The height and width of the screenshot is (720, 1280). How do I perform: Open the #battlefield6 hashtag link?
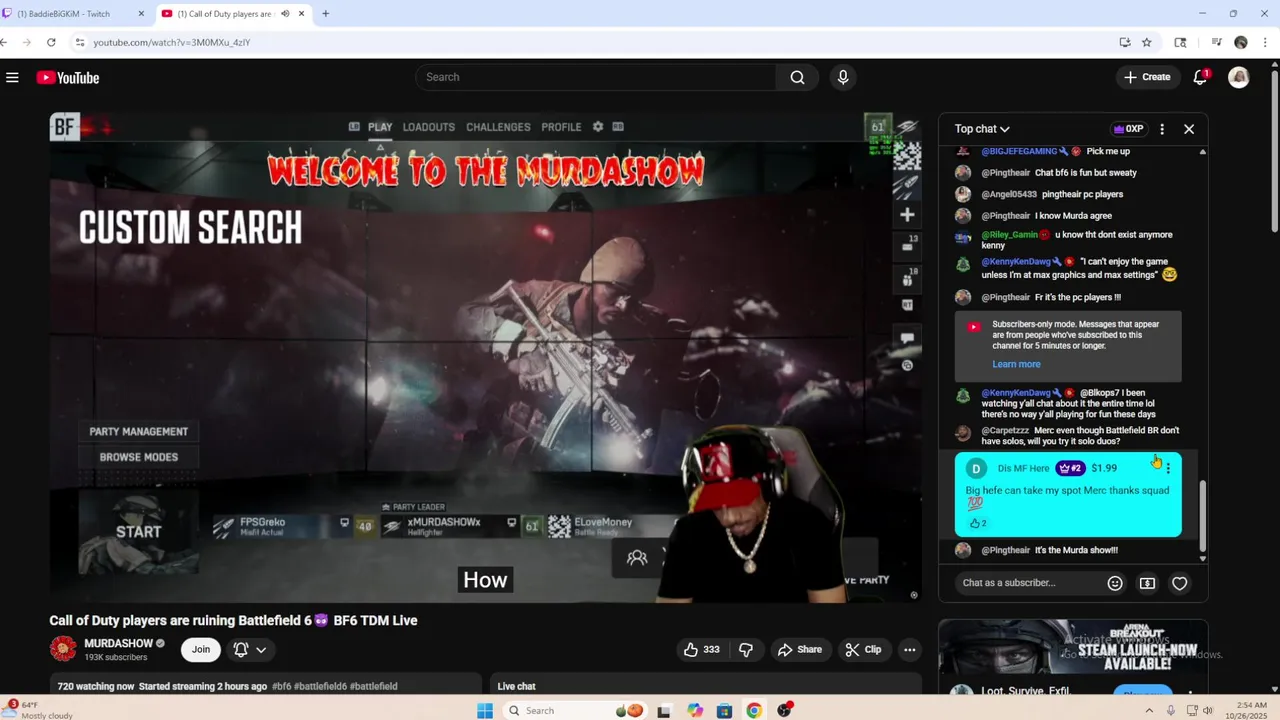click(x=319, y=686)
